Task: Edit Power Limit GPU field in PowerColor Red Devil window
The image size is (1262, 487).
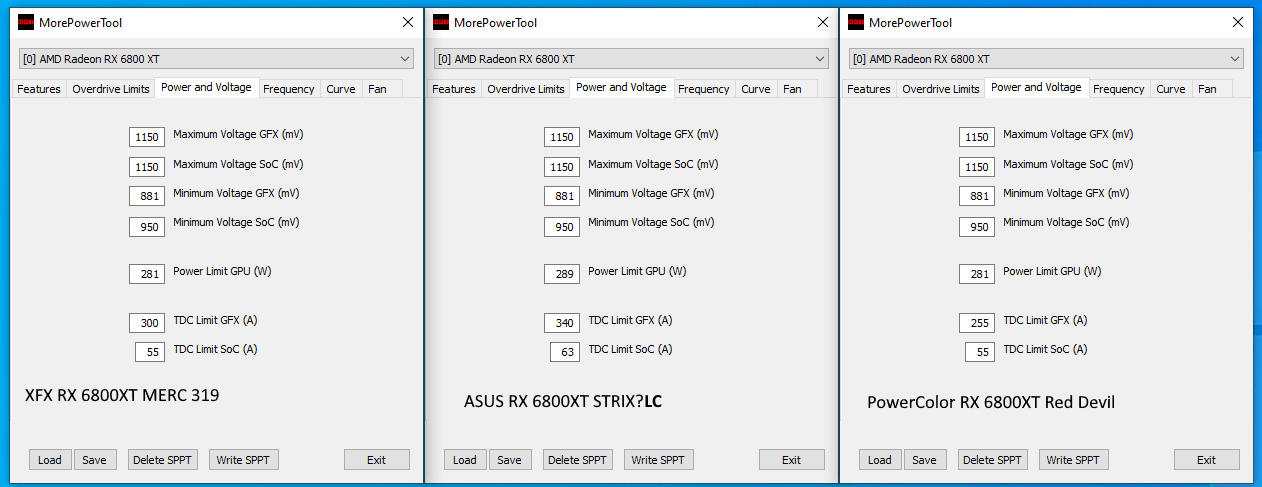Action: pyautogui.click(x=977, y=274)
